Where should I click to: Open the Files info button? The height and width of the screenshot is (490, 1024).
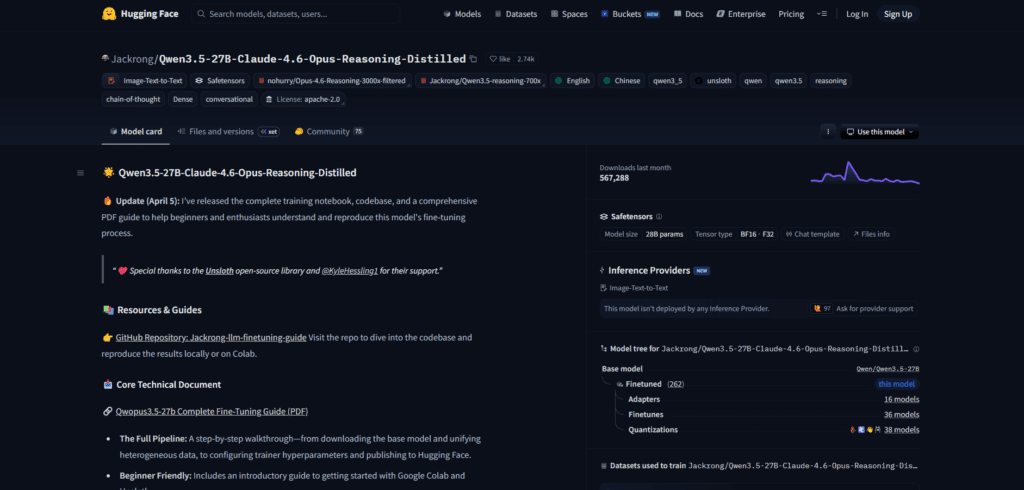pos(871,234)
